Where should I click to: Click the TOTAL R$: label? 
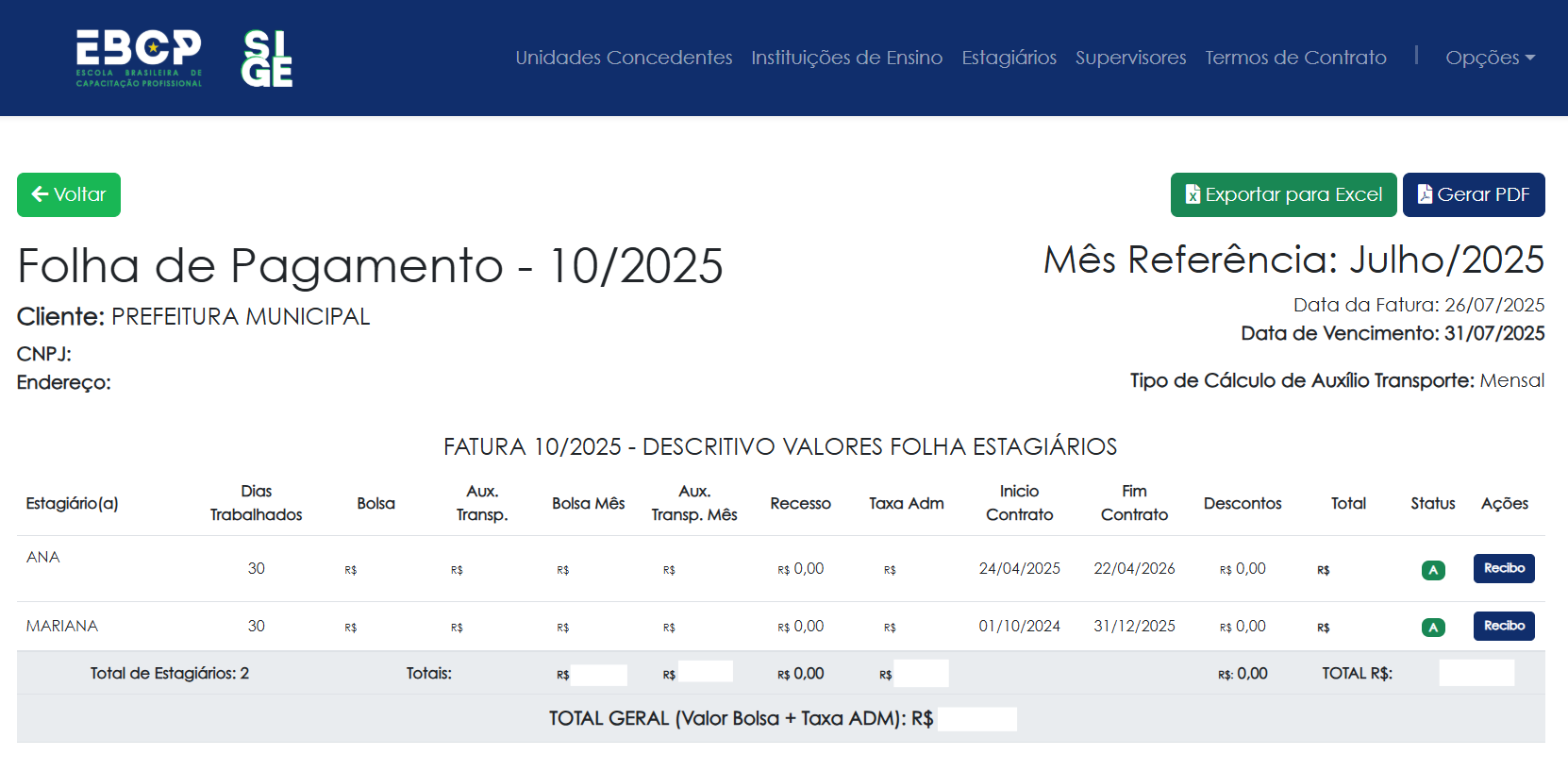click(x=1357, y=673)
